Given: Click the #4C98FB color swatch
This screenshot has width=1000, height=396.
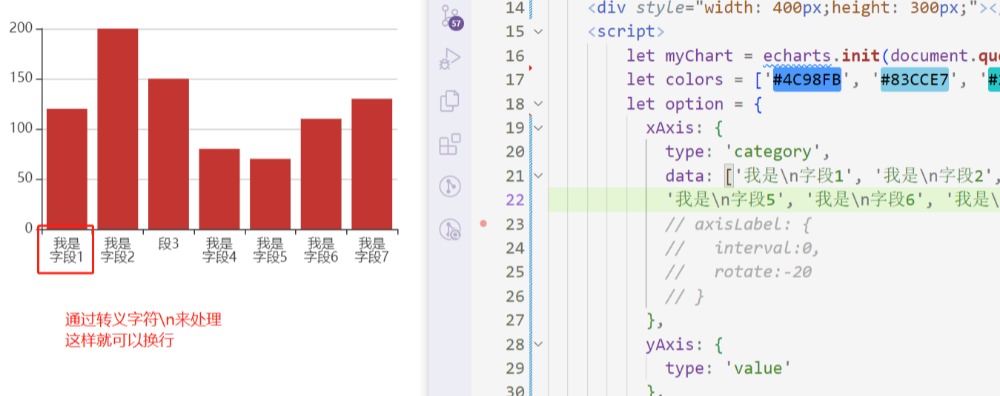Looking at the screenshot, I should tap(807, 80).
